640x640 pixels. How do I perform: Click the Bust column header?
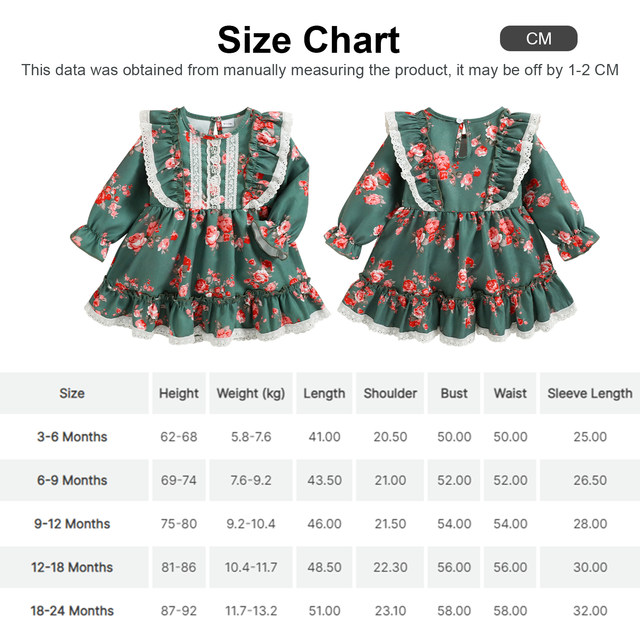454,393
